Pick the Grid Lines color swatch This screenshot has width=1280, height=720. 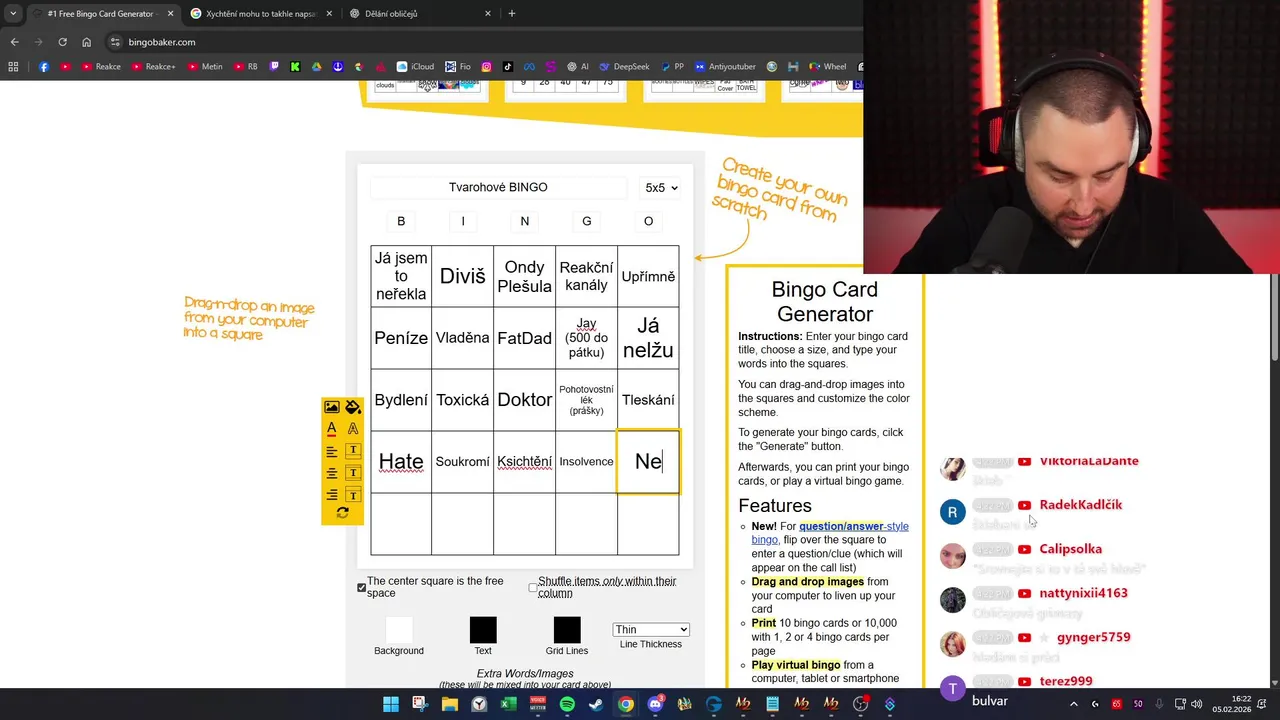(567, 630)
